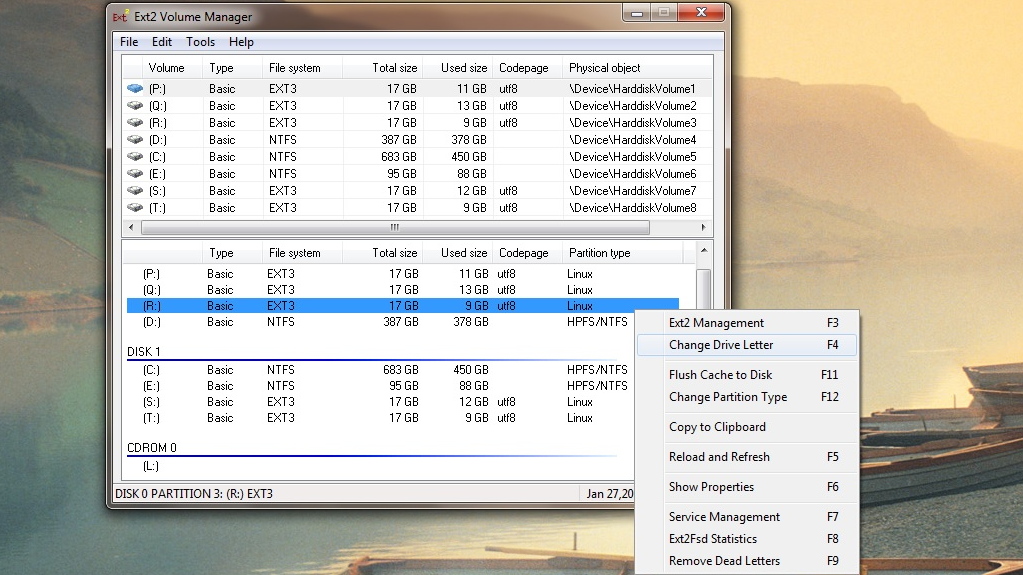Click the R: volume drive icon in top list
This screenshot has height=575, width=1023.
(x=135, y=122)
